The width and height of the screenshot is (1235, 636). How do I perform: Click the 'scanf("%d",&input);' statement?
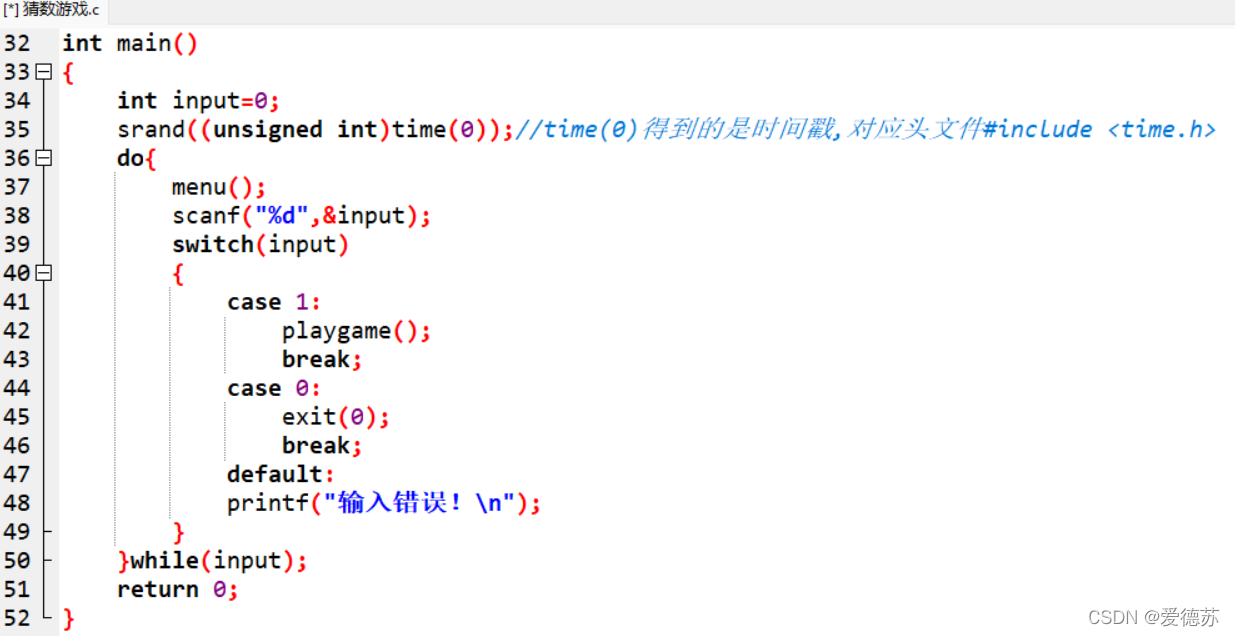(301, 216)
